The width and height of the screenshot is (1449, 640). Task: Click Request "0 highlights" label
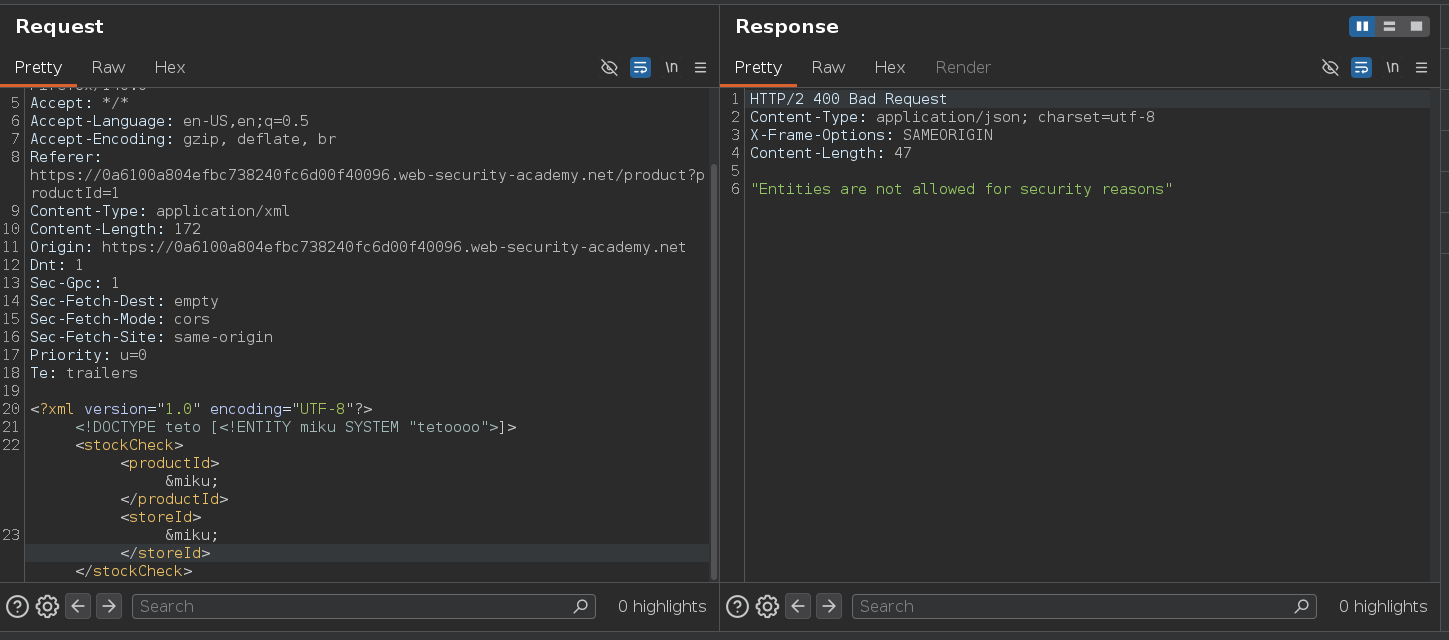pos(662,606)
